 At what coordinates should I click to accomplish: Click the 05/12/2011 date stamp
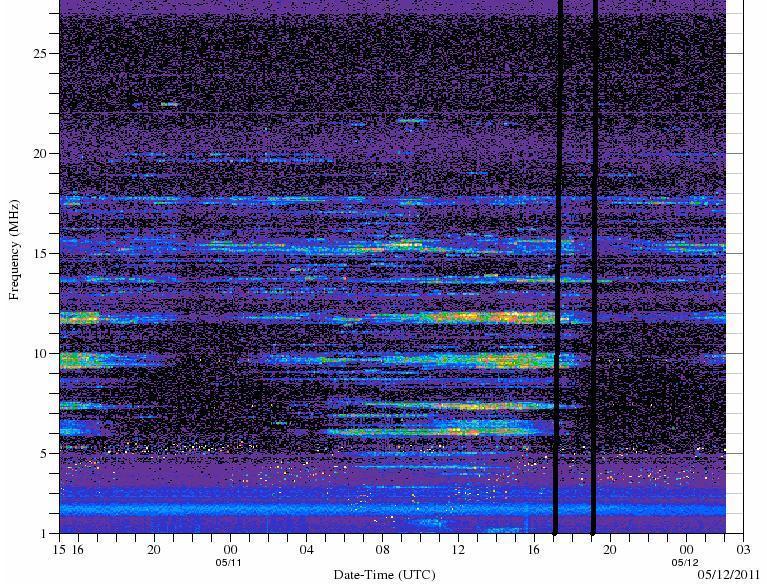(729, 576)
